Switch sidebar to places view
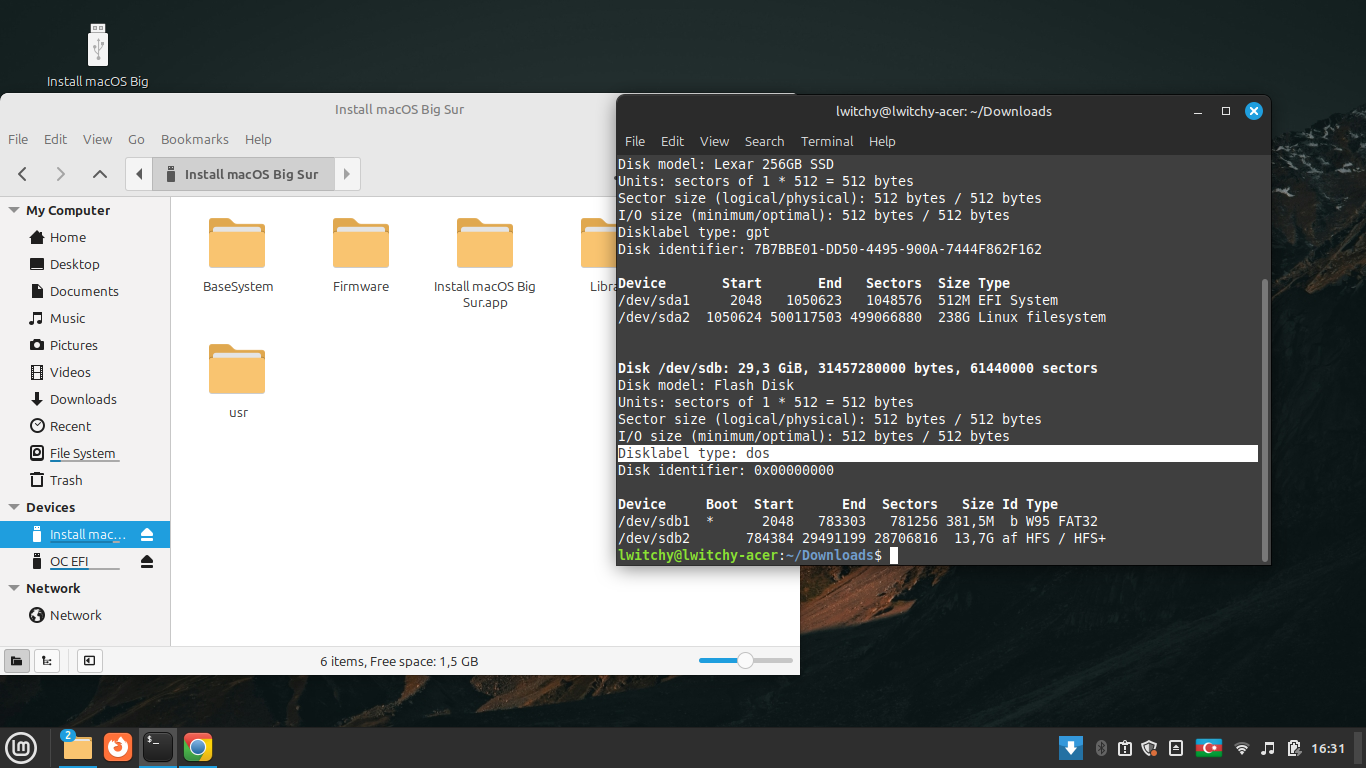 pos(17,661)
